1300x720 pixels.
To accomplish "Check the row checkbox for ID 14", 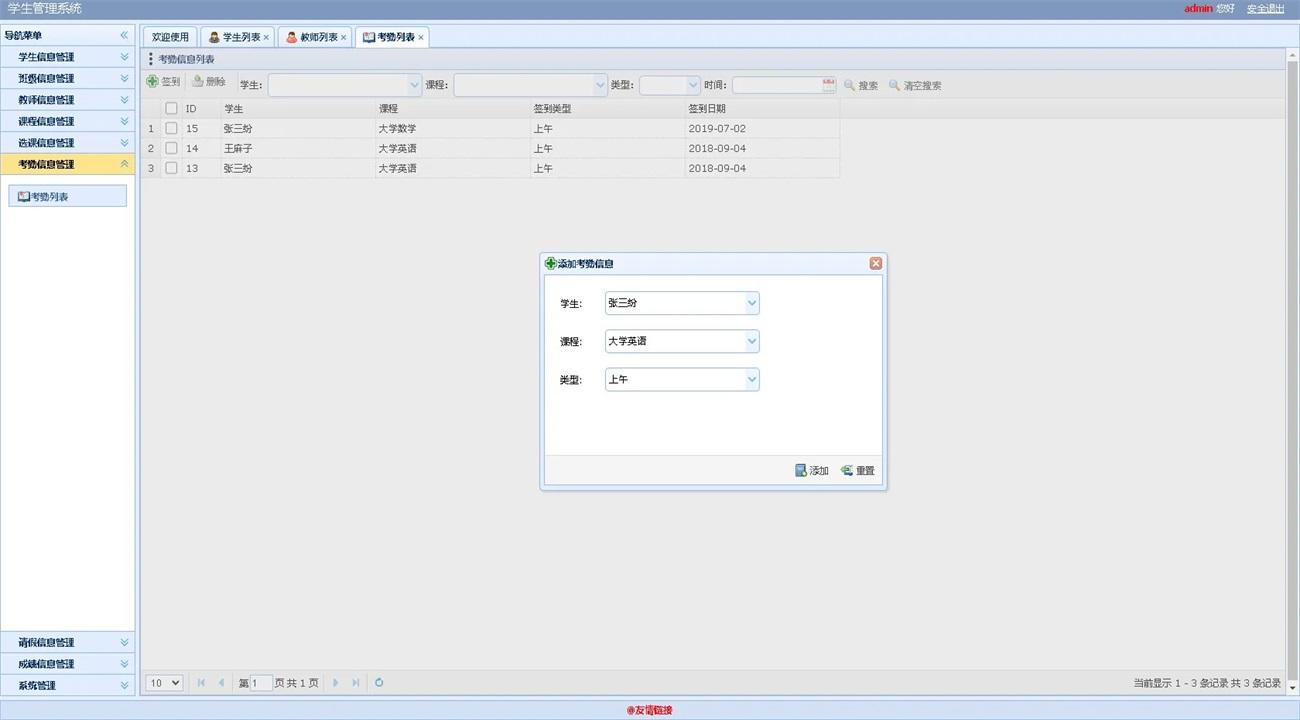I will (x=171, y=148).
